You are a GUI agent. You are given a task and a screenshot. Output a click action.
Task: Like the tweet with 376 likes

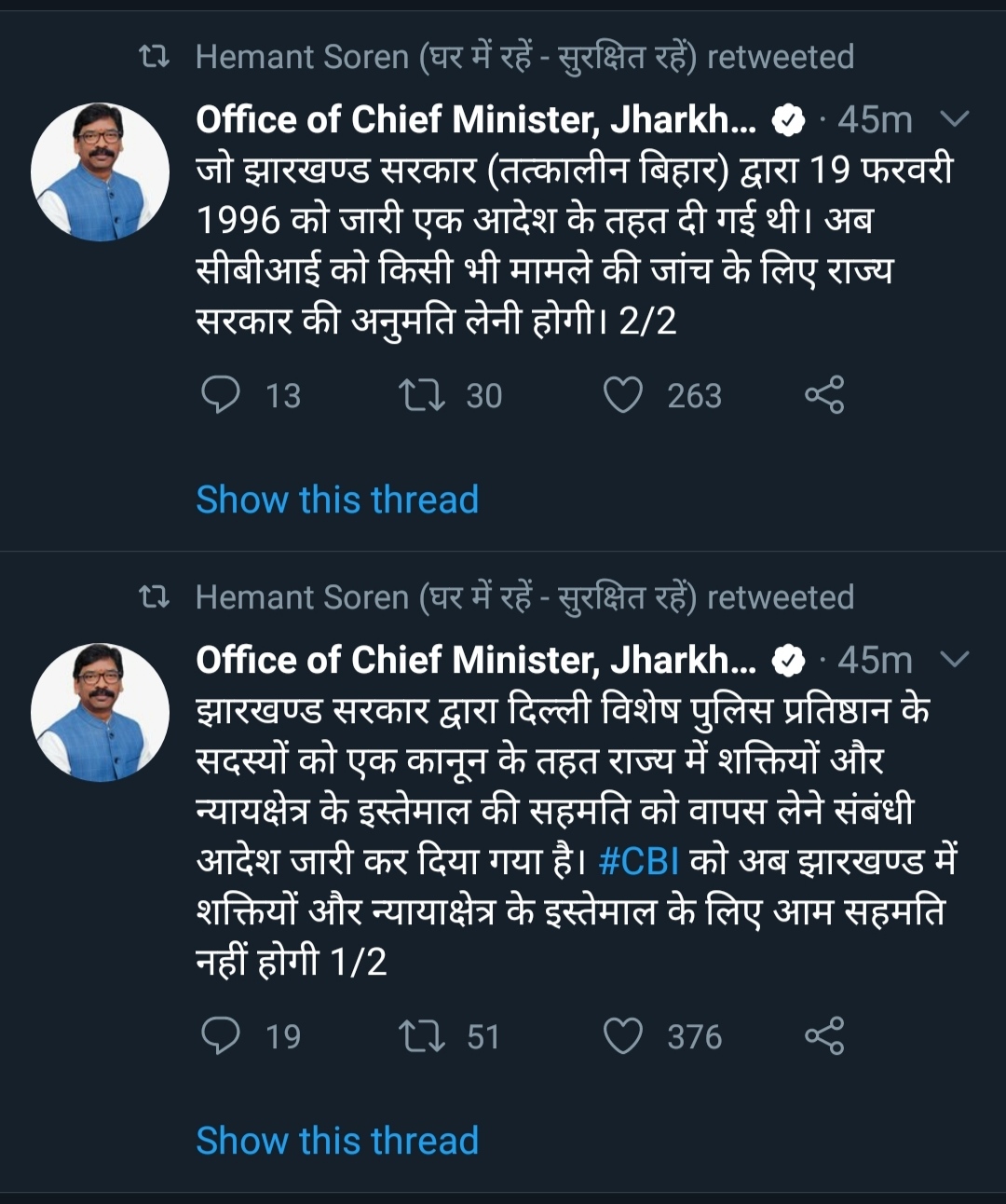pyautogui.click(x=623, y=1036)
